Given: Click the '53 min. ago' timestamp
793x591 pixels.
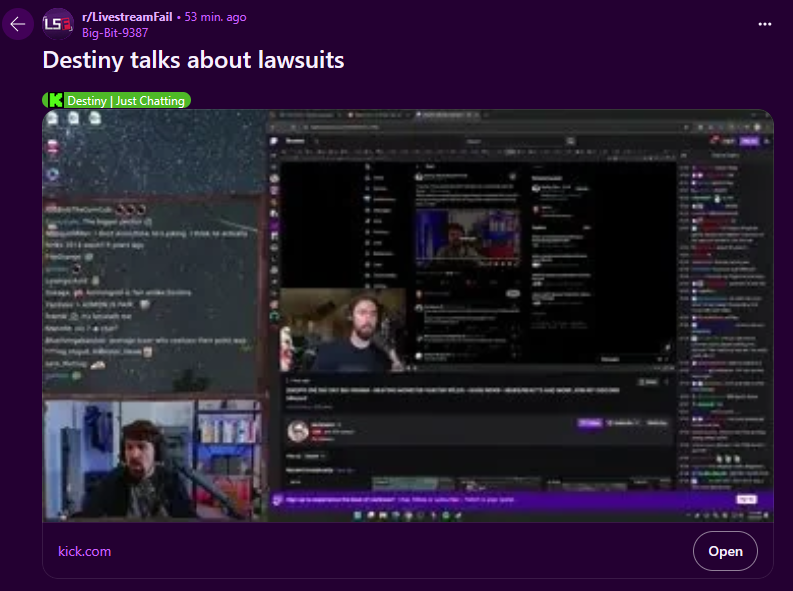Looking at the screenshot, I should click(215, 17).
